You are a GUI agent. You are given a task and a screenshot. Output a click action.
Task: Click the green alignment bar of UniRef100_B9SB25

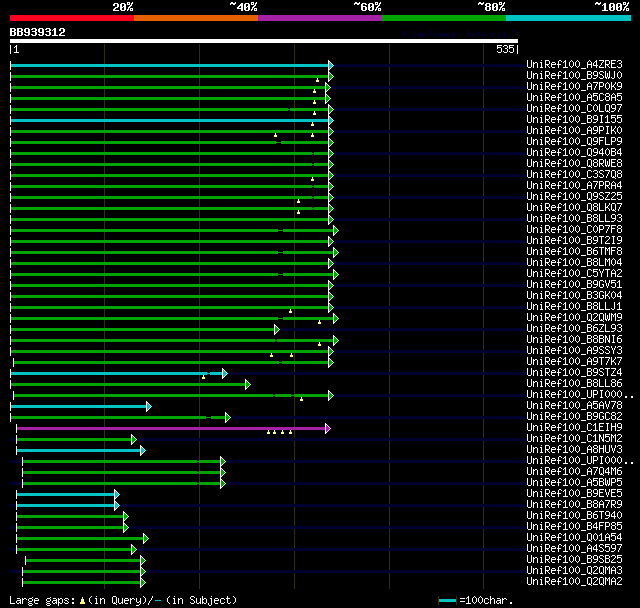83,561
